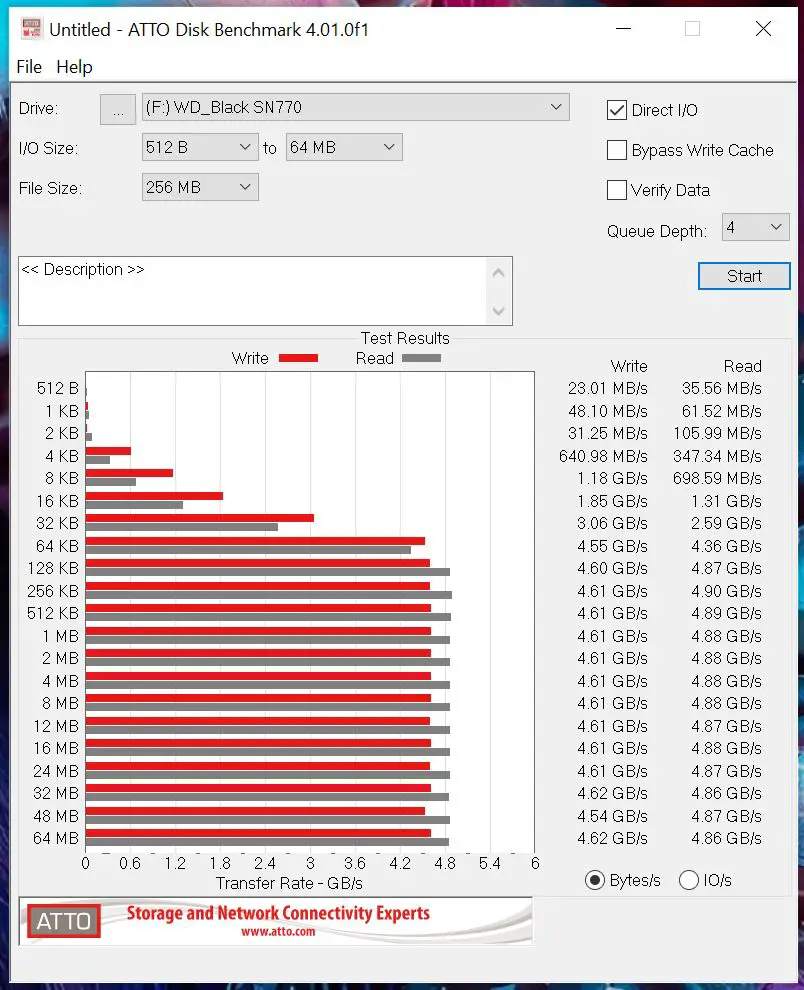Click the 512 B row label in chart

point(57,388)
